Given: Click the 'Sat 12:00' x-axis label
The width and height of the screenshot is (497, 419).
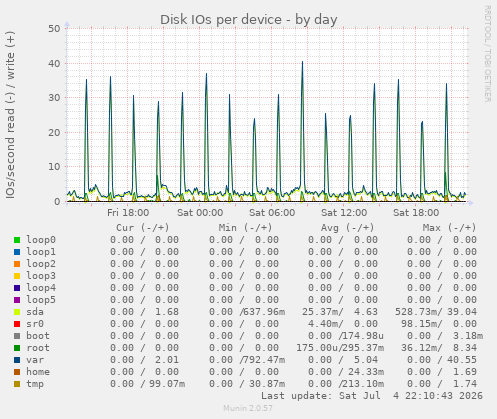Looking at the screenshot, I should [344, 213].
